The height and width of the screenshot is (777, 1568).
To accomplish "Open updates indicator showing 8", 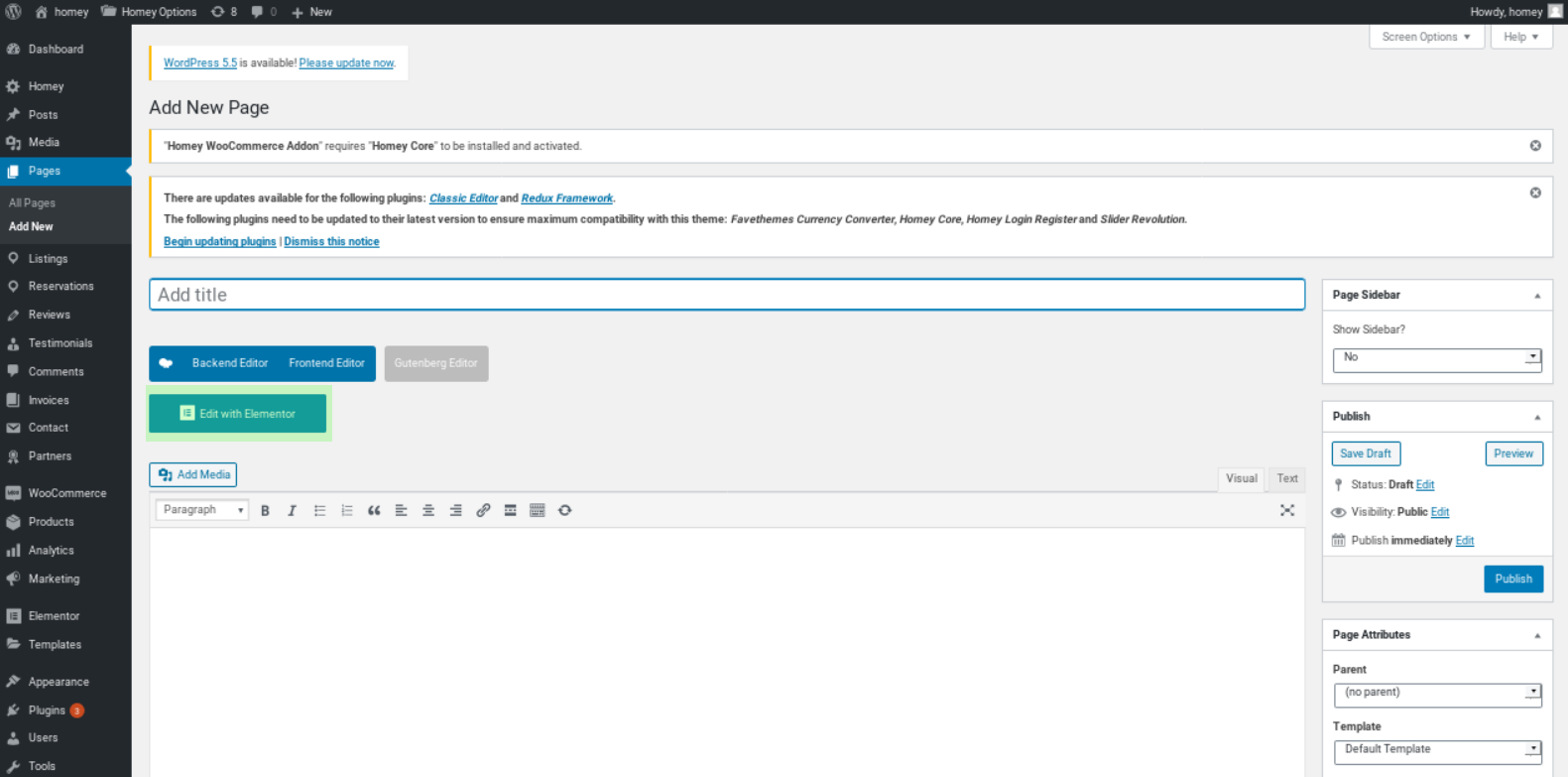I will (224, 12).
